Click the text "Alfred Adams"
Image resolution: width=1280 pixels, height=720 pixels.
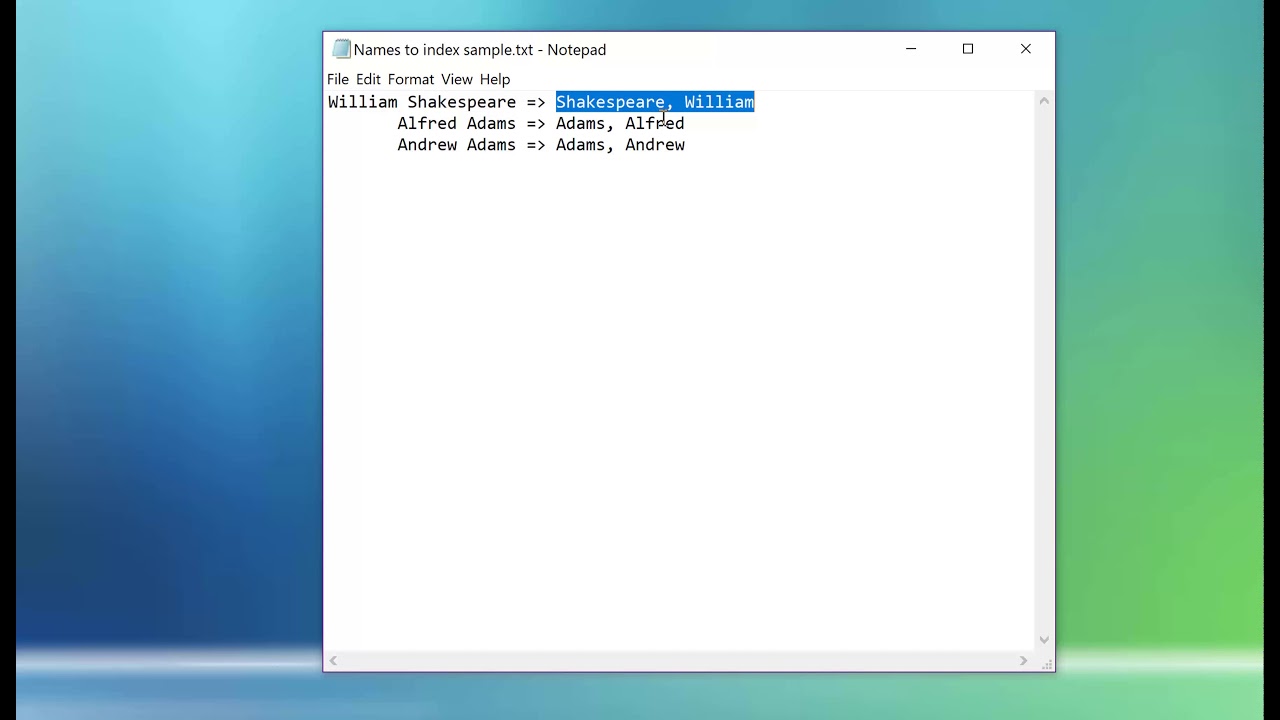click(457, 123)
